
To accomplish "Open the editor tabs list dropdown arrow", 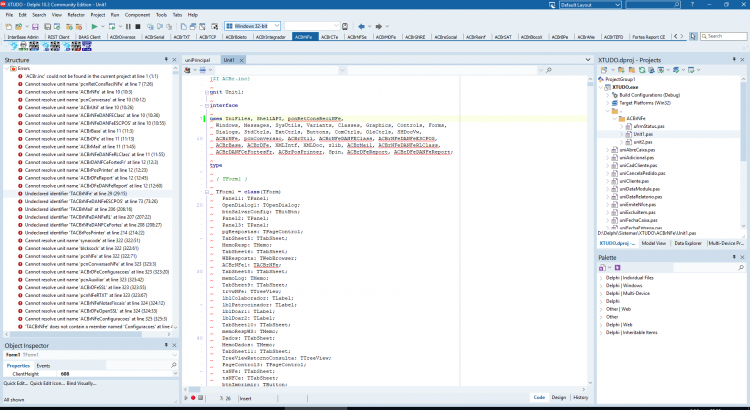I will click(x=588, y=60).
